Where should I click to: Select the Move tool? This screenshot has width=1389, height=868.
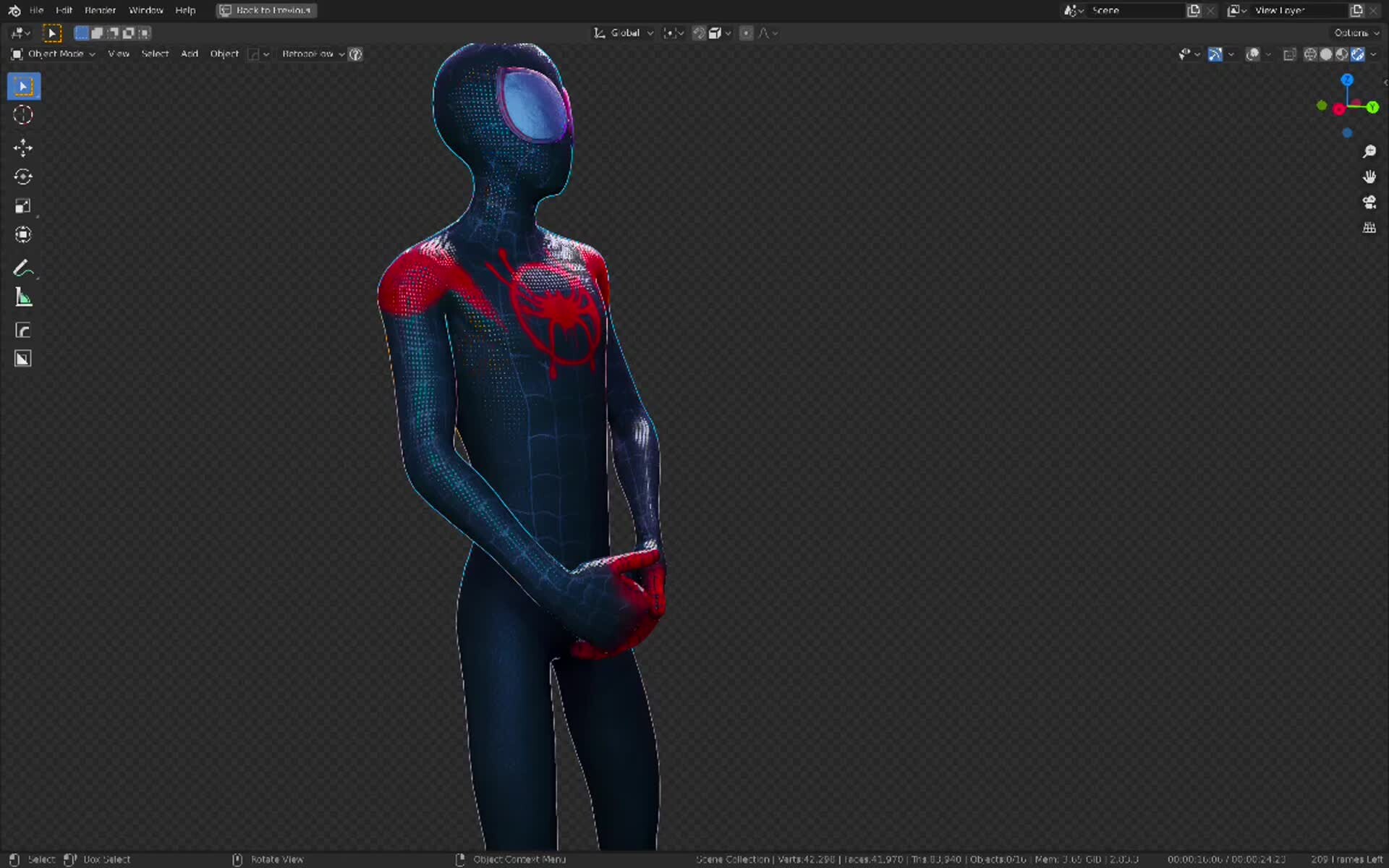pos(23,148)
